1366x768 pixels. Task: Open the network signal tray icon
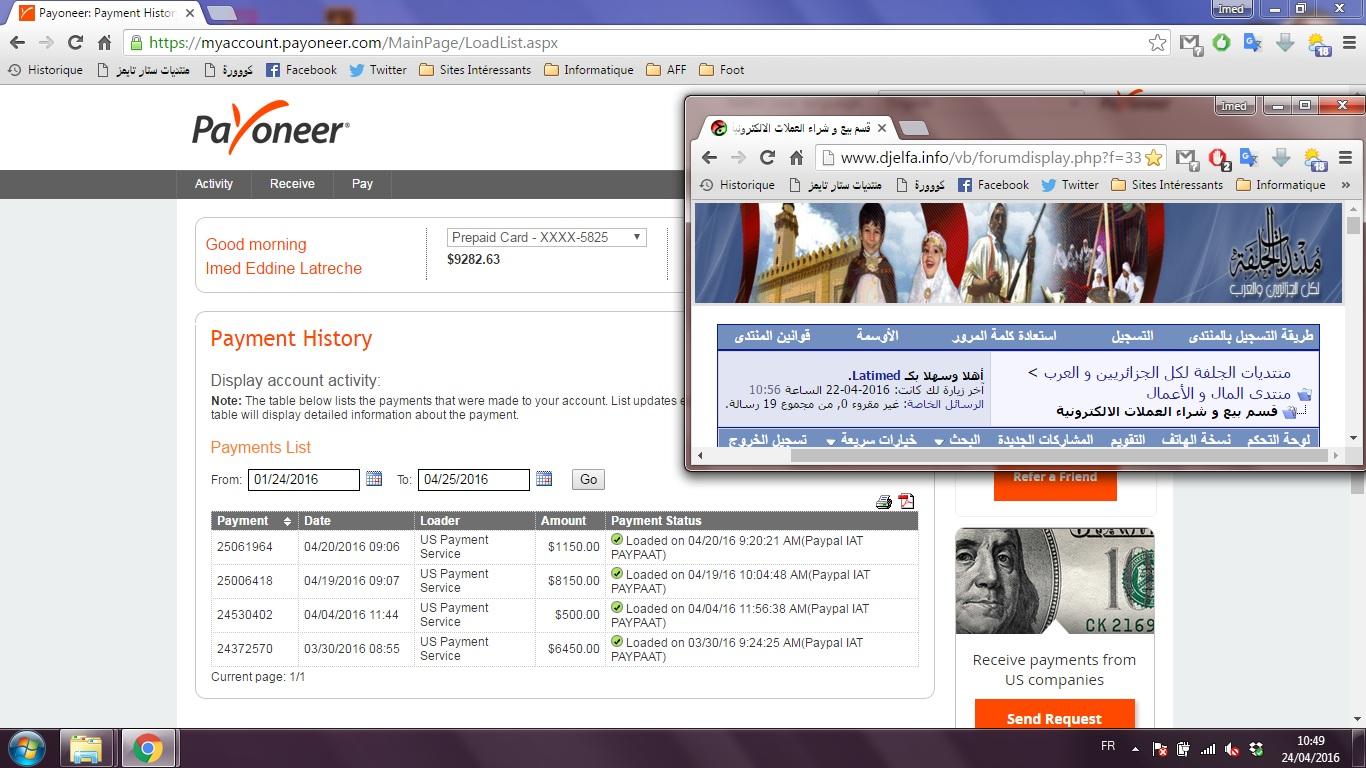(x=1208, y=749)
